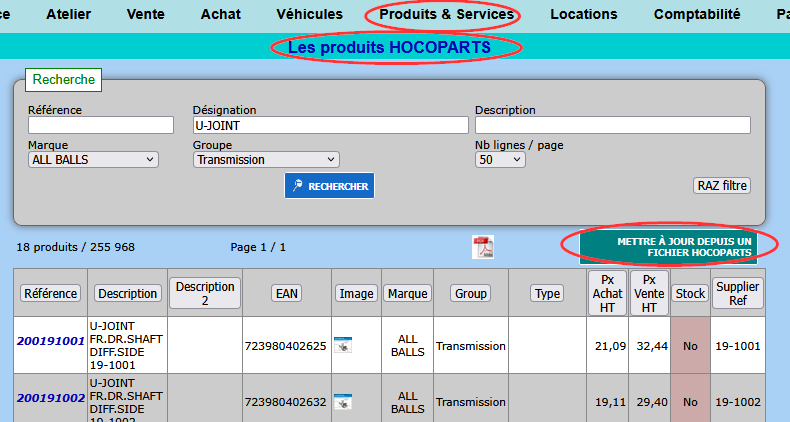Click Mettre à jour depuis un fichier HOCOPARTS
Screen dimensions: 790x422
[x=668, y=247]
